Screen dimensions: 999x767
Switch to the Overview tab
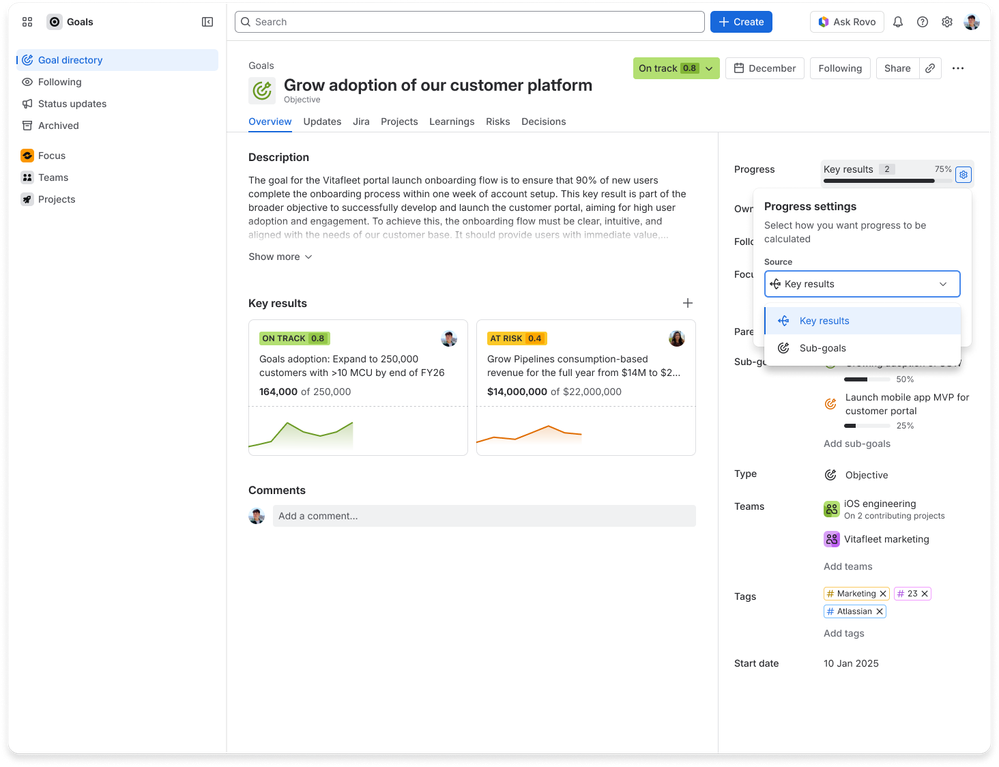coord(270,122)
